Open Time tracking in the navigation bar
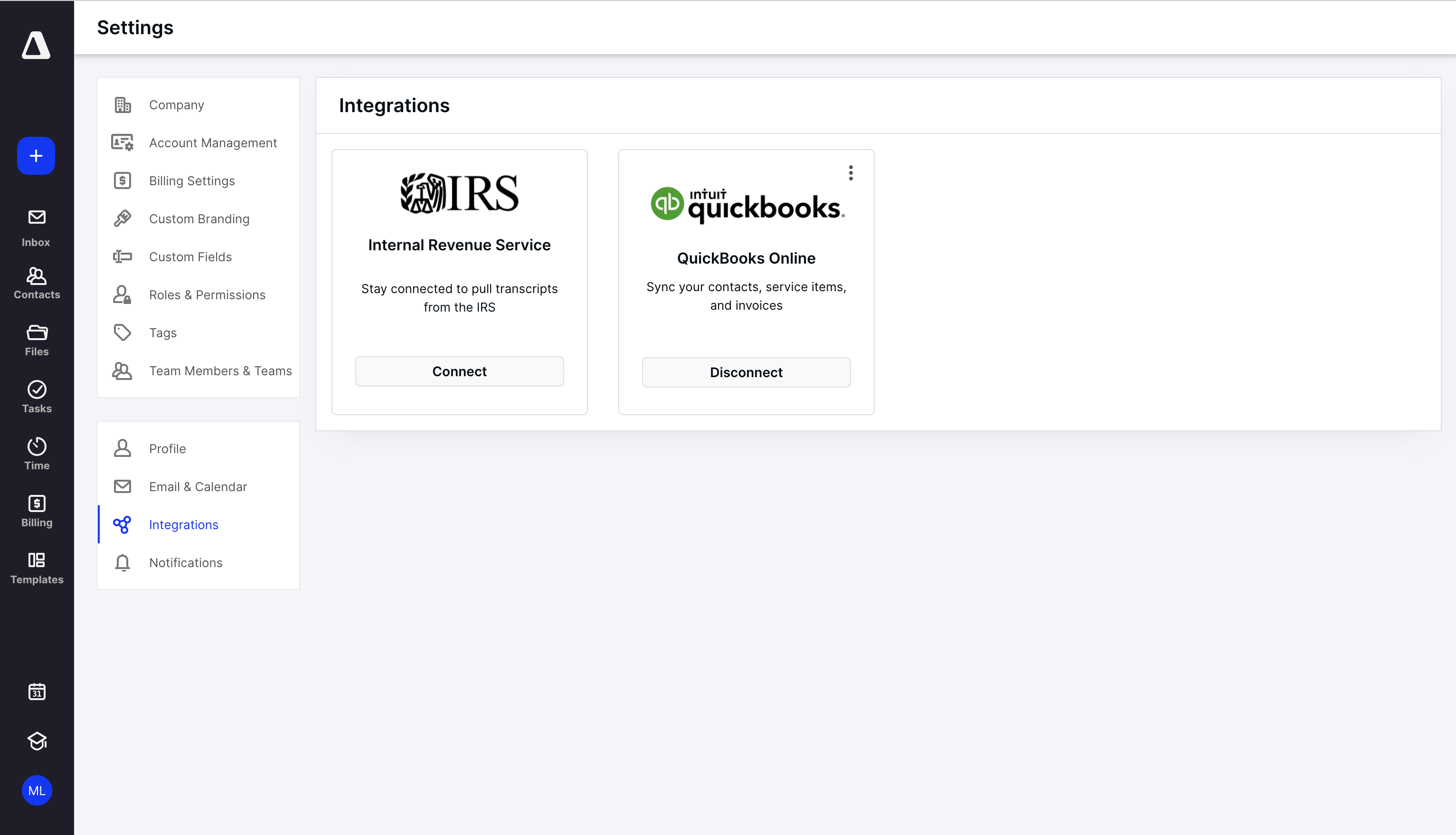 (37, 454)
